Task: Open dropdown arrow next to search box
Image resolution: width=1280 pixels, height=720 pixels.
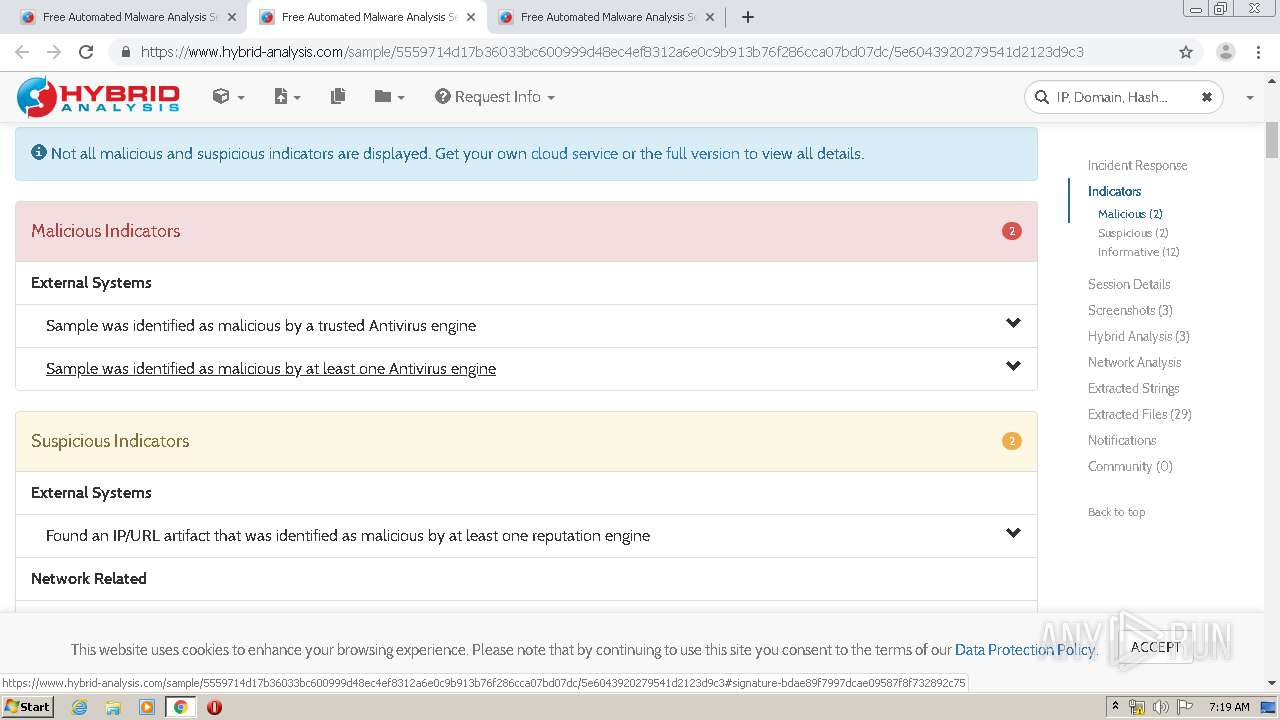Action: [x=1250, y=98]
